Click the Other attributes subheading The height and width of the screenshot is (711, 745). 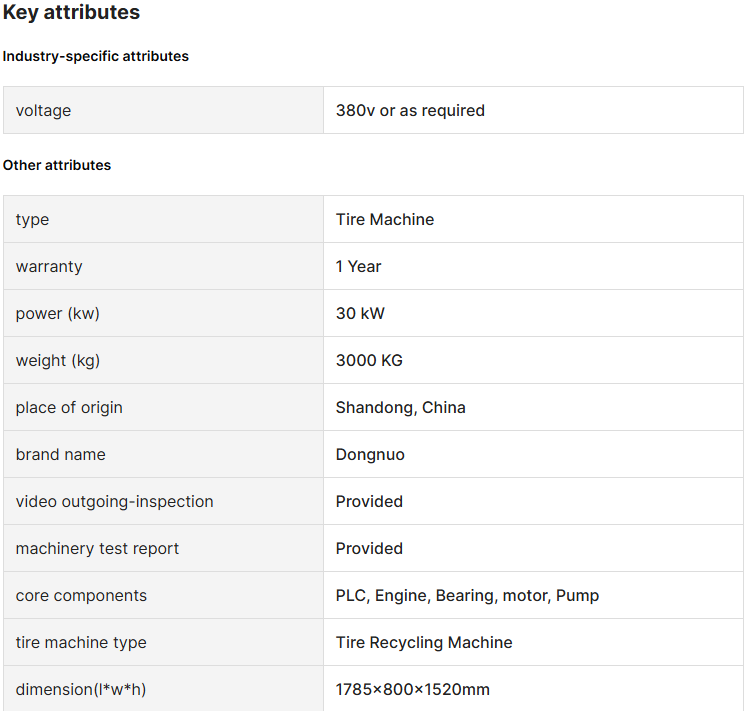point(57,165)
